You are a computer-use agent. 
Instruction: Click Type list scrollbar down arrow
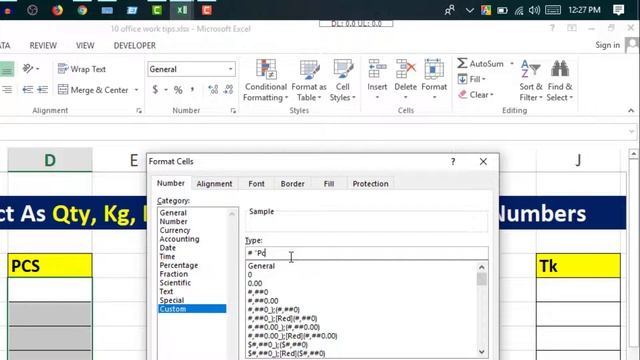tap(482, 352)
